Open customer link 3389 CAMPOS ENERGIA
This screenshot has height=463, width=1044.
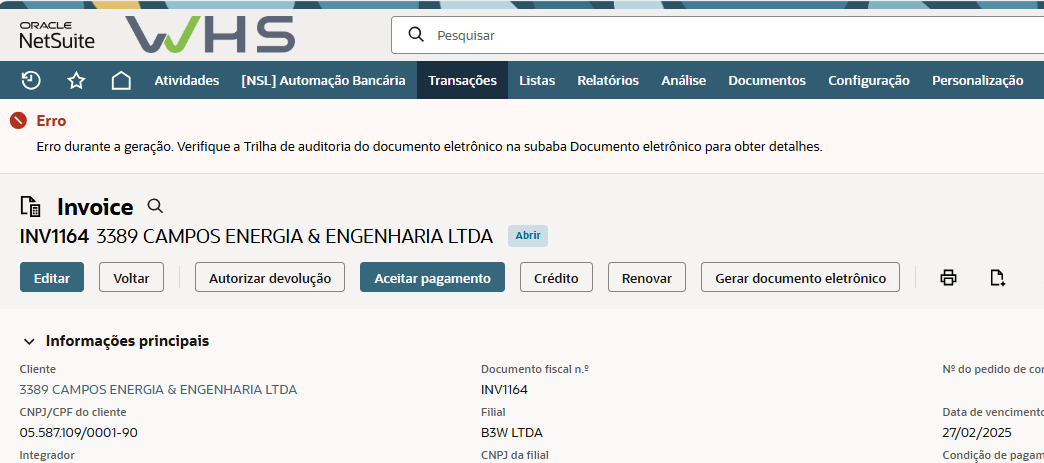[x=158, y=389]
